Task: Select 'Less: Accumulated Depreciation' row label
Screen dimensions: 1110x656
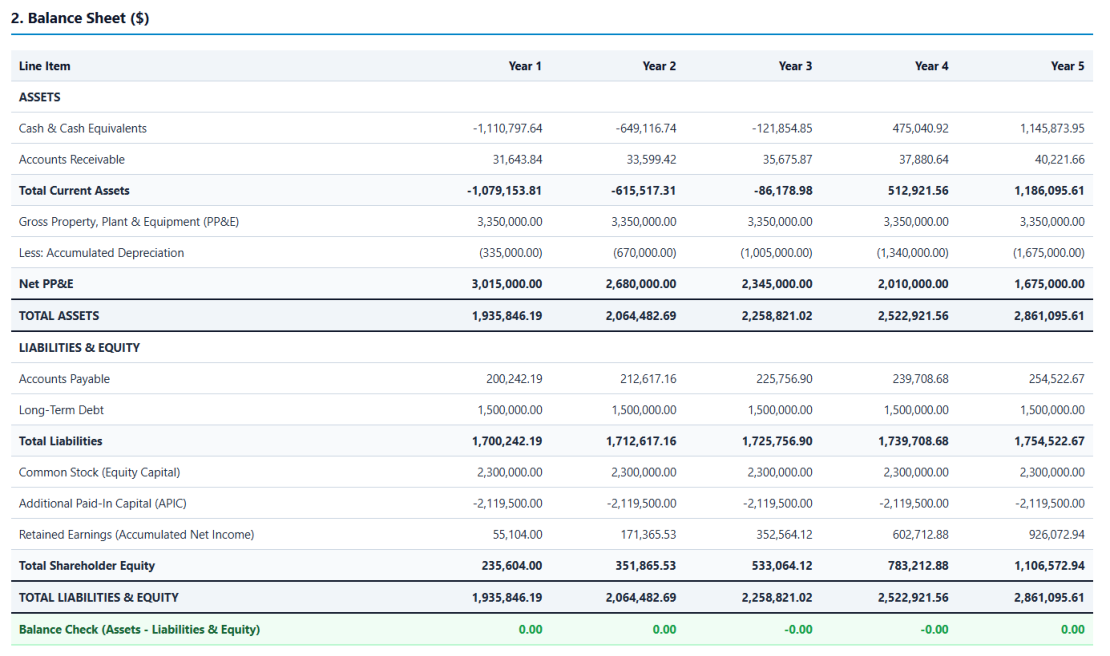Action: point(101,253)
